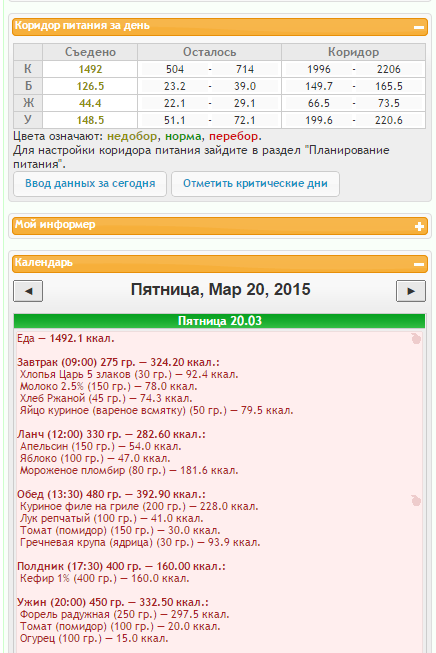Click the Ужин (20:00) meal heading
Image resolution: width=436 pixels, height=653 pixels.
click(x=113, y=602)
